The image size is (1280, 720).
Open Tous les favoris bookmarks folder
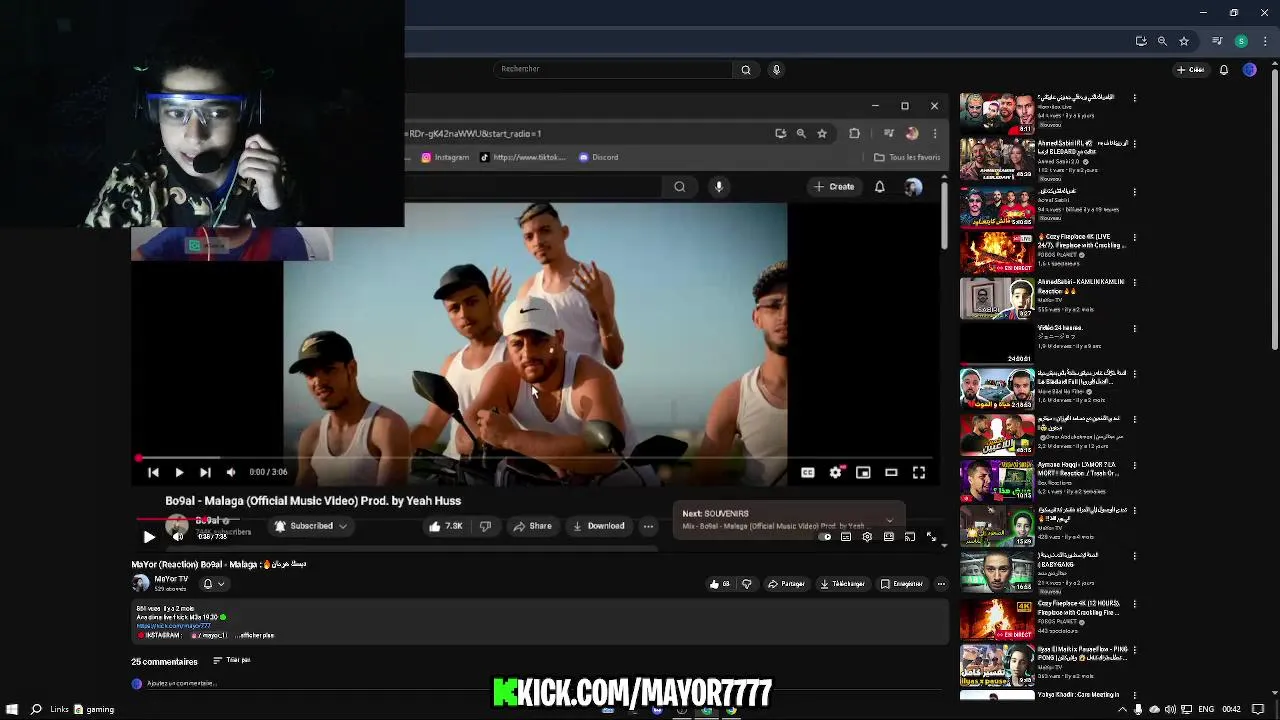(907, 157)
